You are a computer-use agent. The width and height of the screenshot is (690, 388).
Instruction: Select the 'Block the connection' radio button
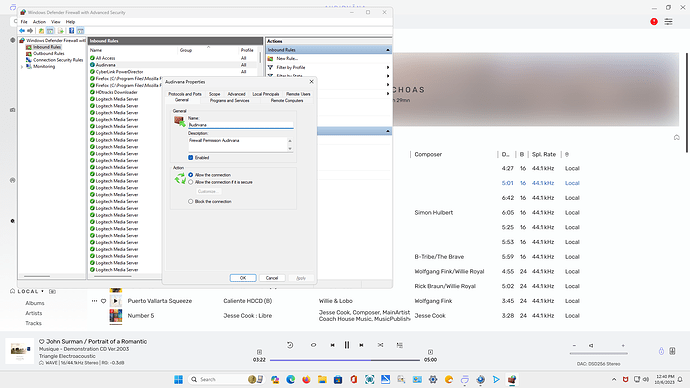click(191, 201)
